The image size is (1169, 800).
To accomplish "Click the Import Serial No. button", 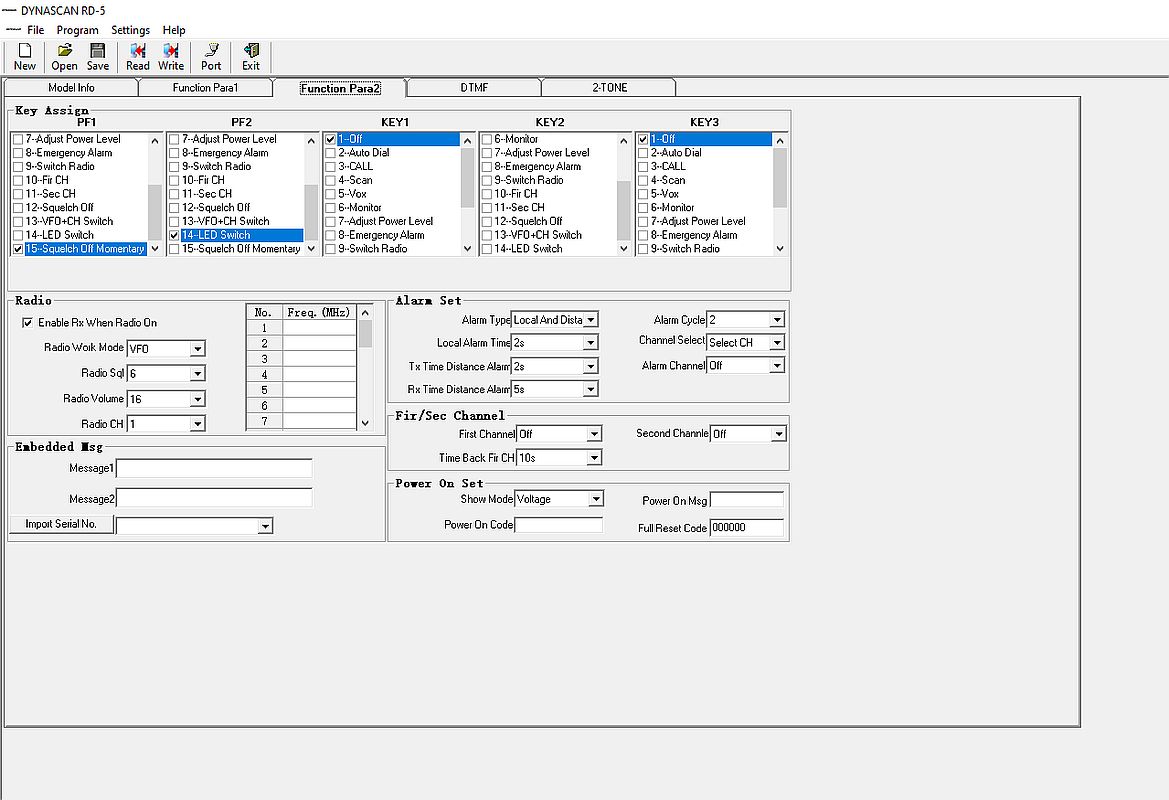I will [x=62, y=524].
